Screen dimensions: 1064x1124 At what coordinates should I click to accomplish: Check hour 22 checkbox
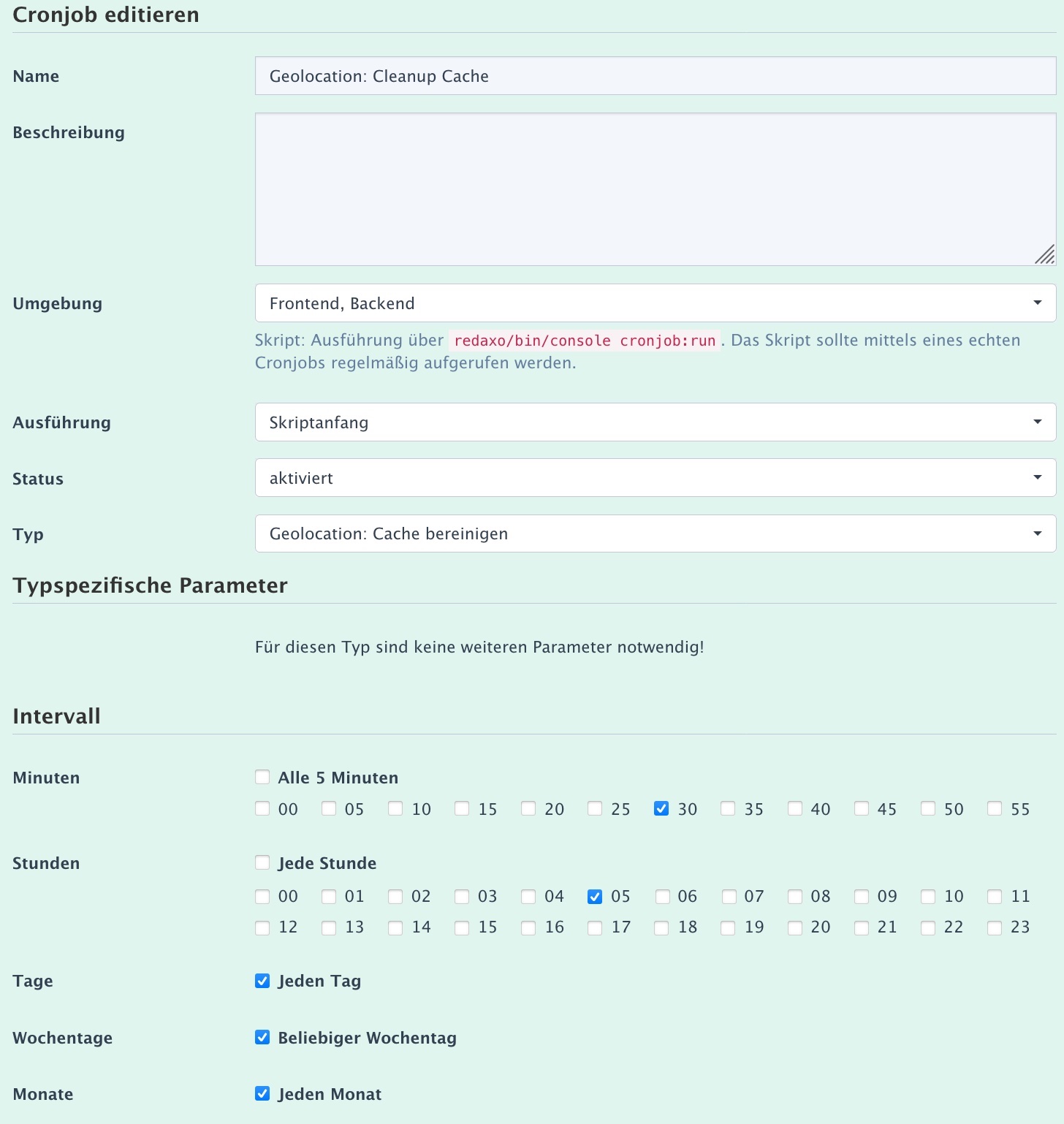tap(928, 927)
